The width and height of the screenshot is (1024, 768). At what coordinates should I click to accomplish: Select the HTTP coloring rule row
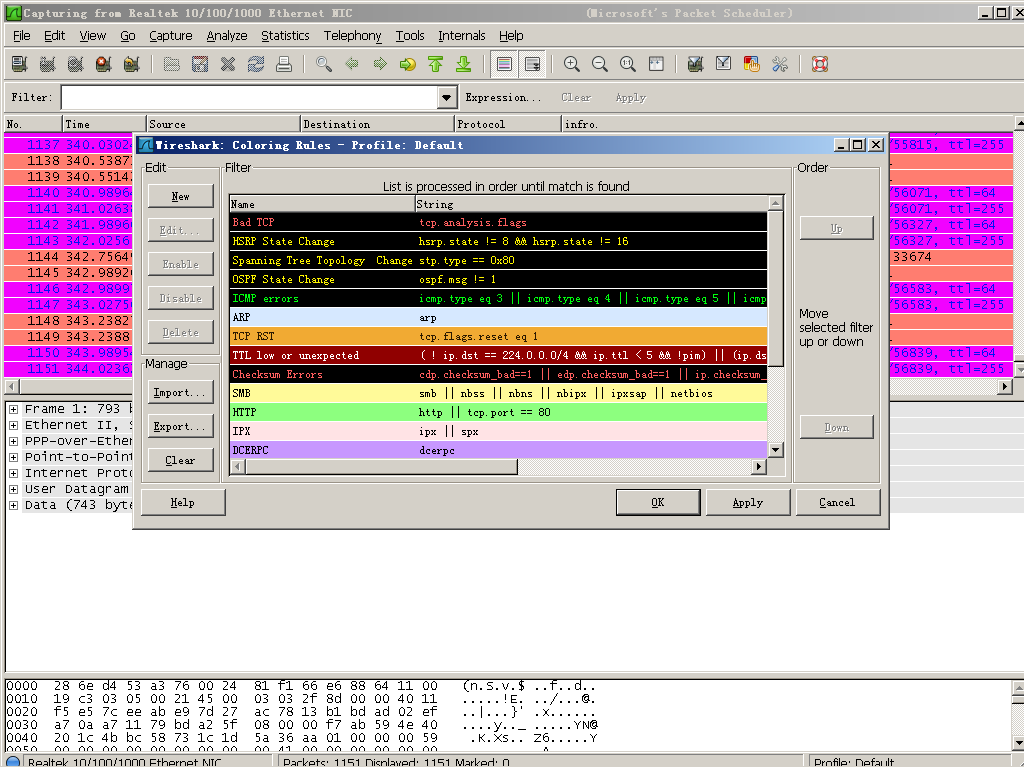(498, 412)
